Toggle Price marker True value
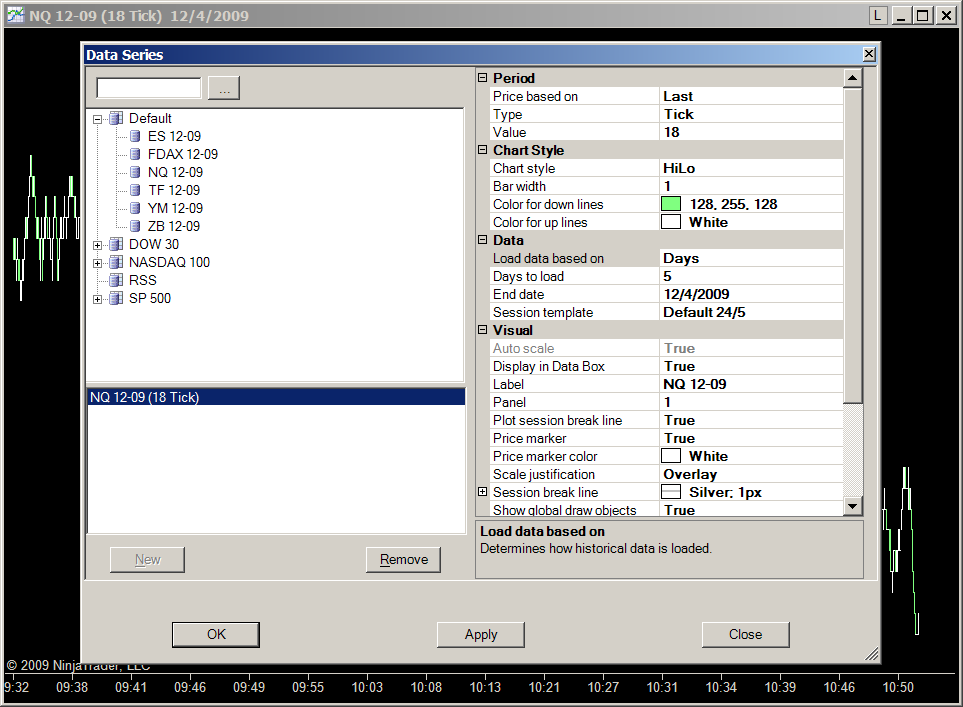This screenshot has width=963, height=707. [x=751, y=438]
